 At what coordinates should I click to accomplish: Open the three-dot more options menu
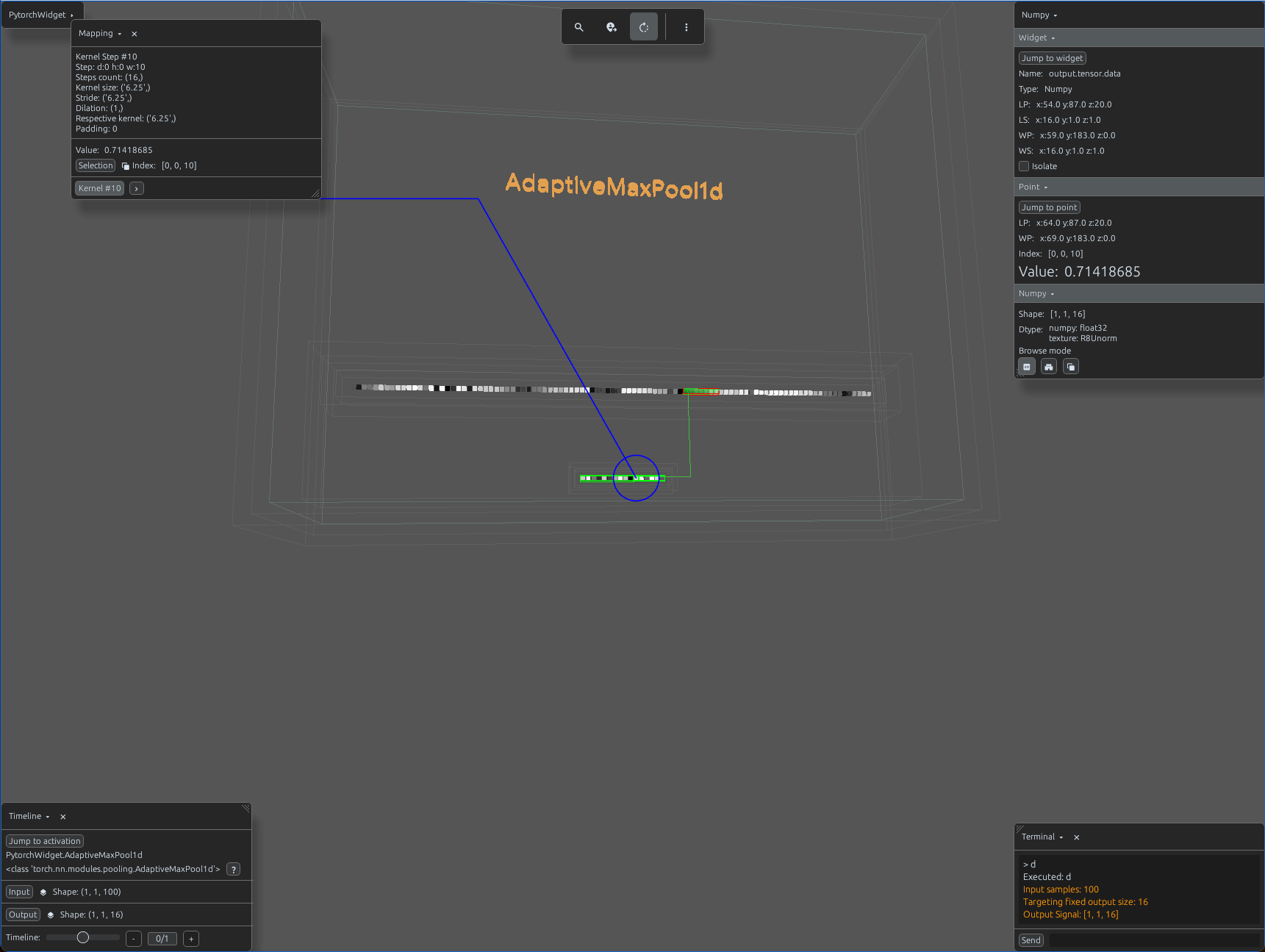pyautogui.click(x=687, y=27)
